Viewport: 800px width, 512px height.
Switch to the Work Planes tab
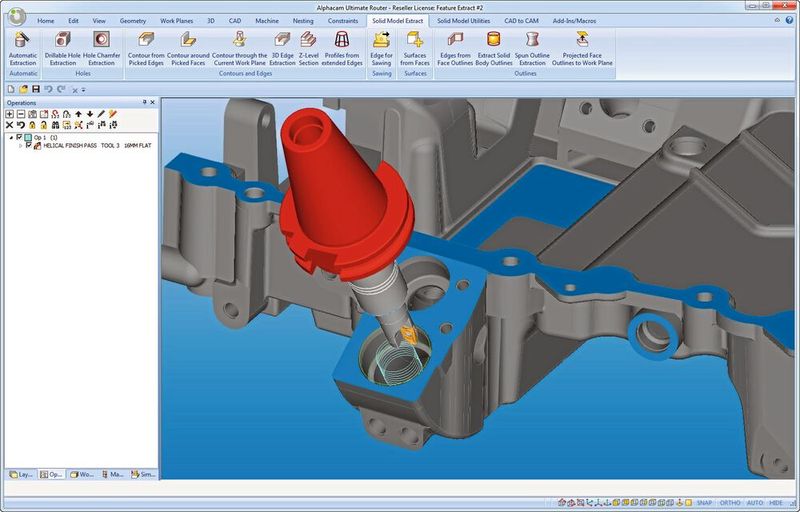(177, 21)
